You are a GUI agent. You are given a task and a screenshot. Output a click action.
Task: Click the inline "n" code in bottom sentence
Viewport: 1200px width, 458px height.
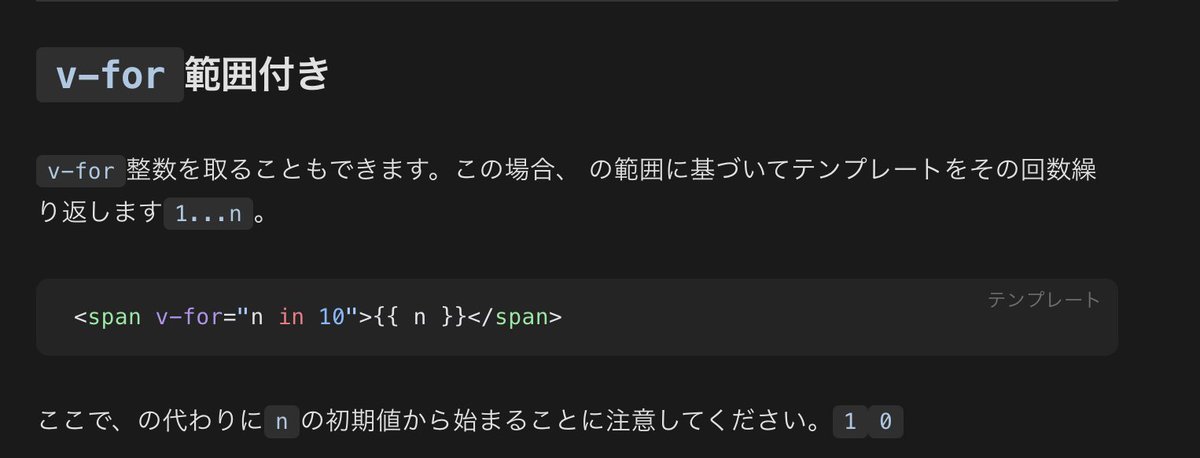(281, 423)
